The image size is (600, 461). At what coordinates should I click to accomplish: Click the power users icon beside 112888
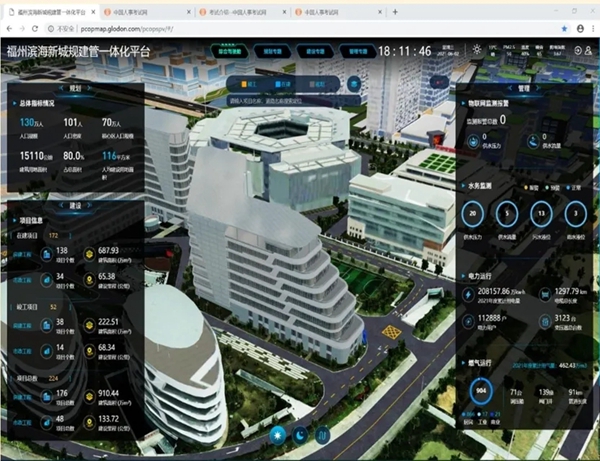[468, 322]
